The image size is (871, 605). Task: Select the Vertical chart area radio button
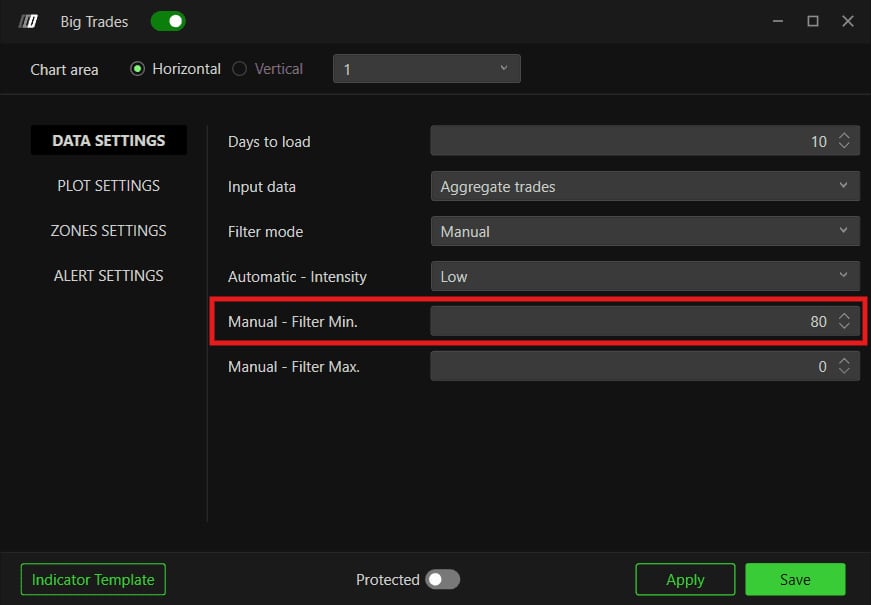tap(239, 69)
